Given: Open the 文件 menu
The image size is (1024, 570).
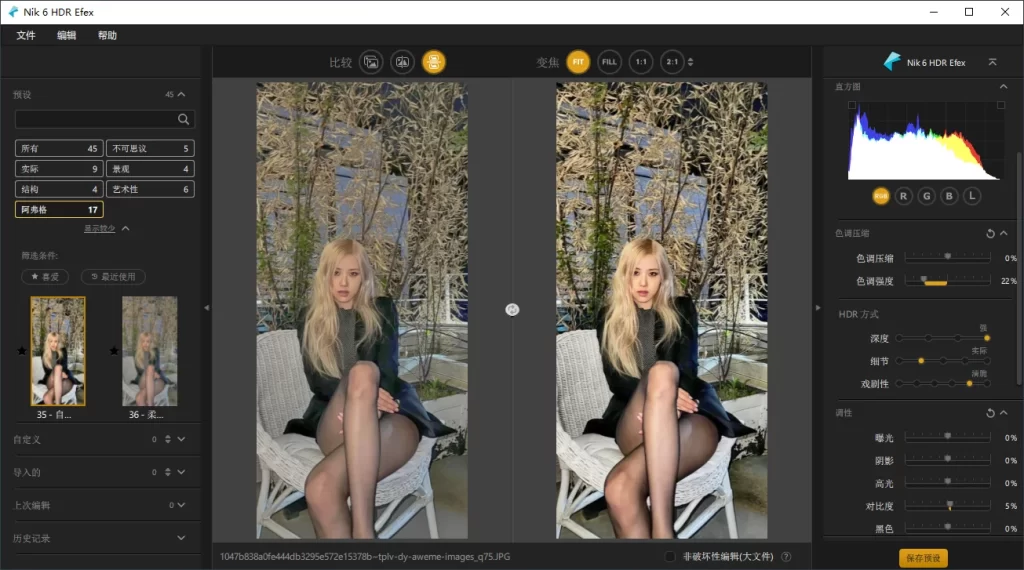Looking at the screenshot, I should tap(26, 35).
